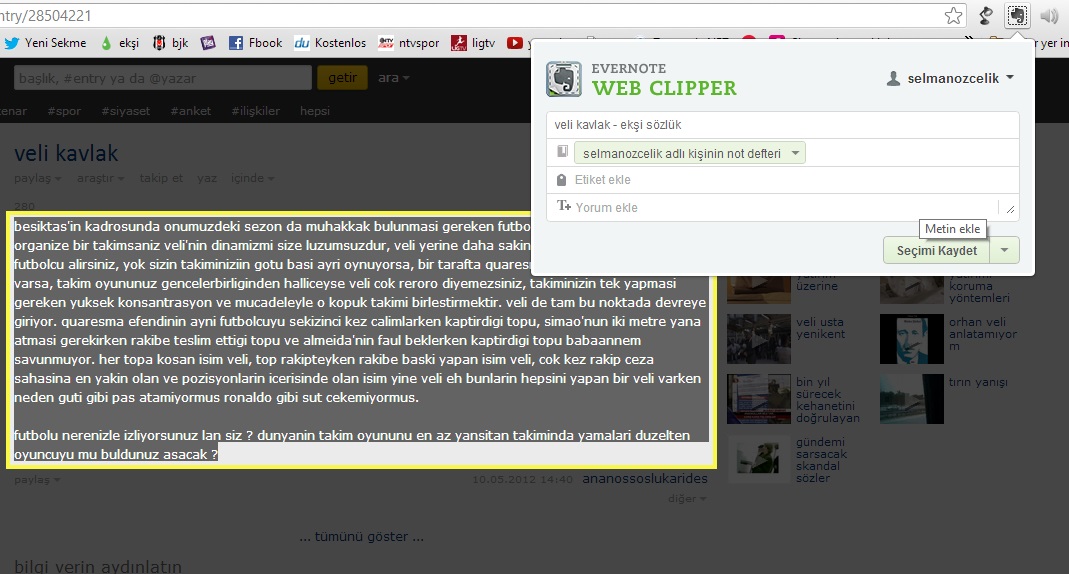Screen dimensions: 1069x574
Task: Open tırın yanışı thumbnail
Action: (x=912, y=399)
